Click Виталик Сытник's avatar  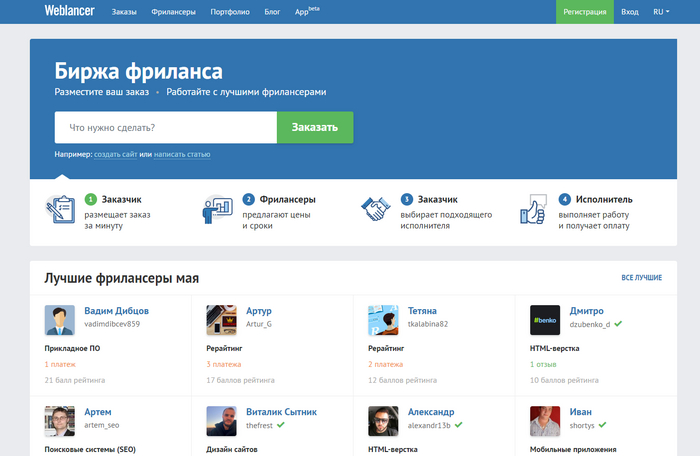221,421
